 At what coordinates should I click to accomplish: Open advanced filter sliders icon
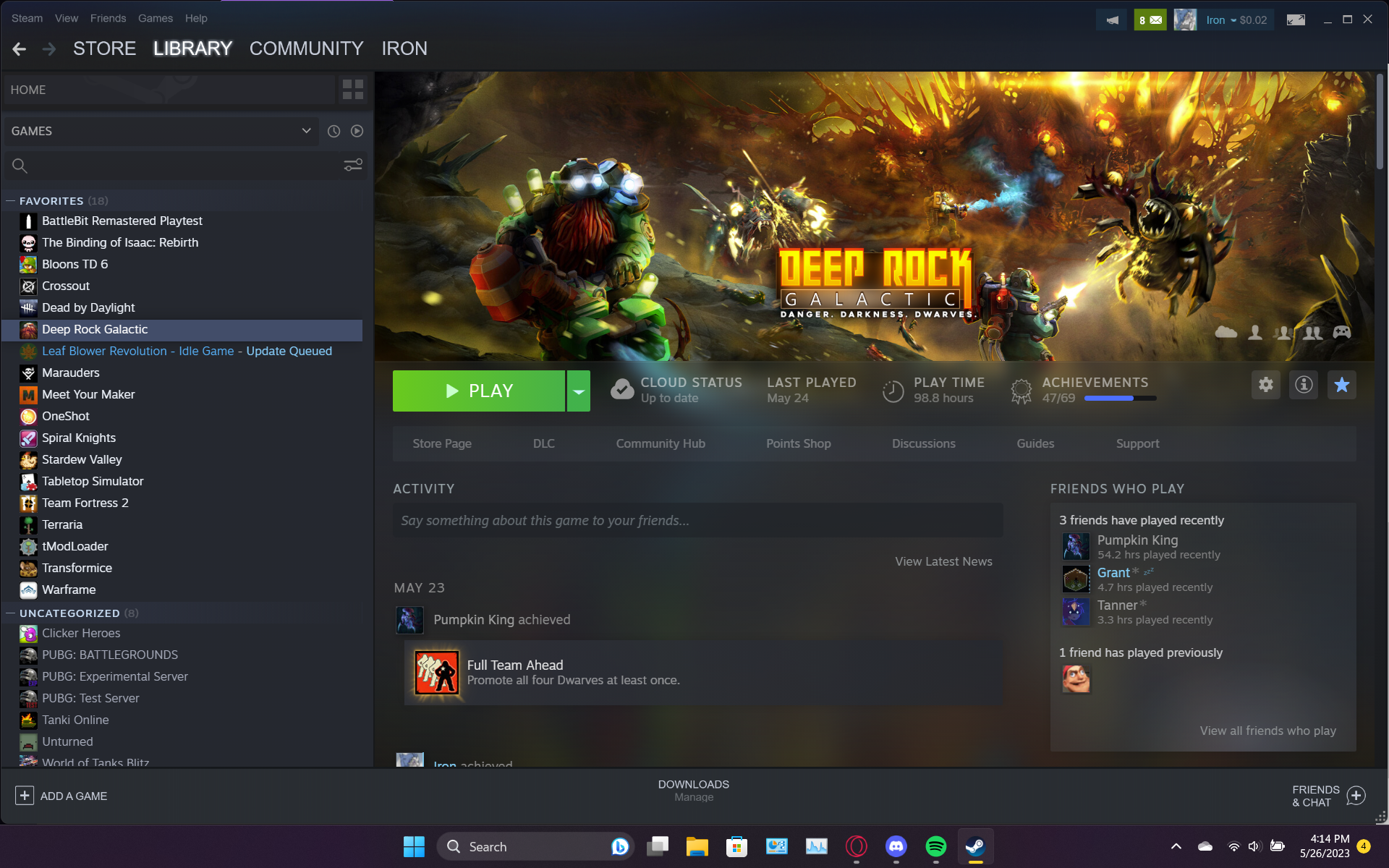(x=353, y=166)
